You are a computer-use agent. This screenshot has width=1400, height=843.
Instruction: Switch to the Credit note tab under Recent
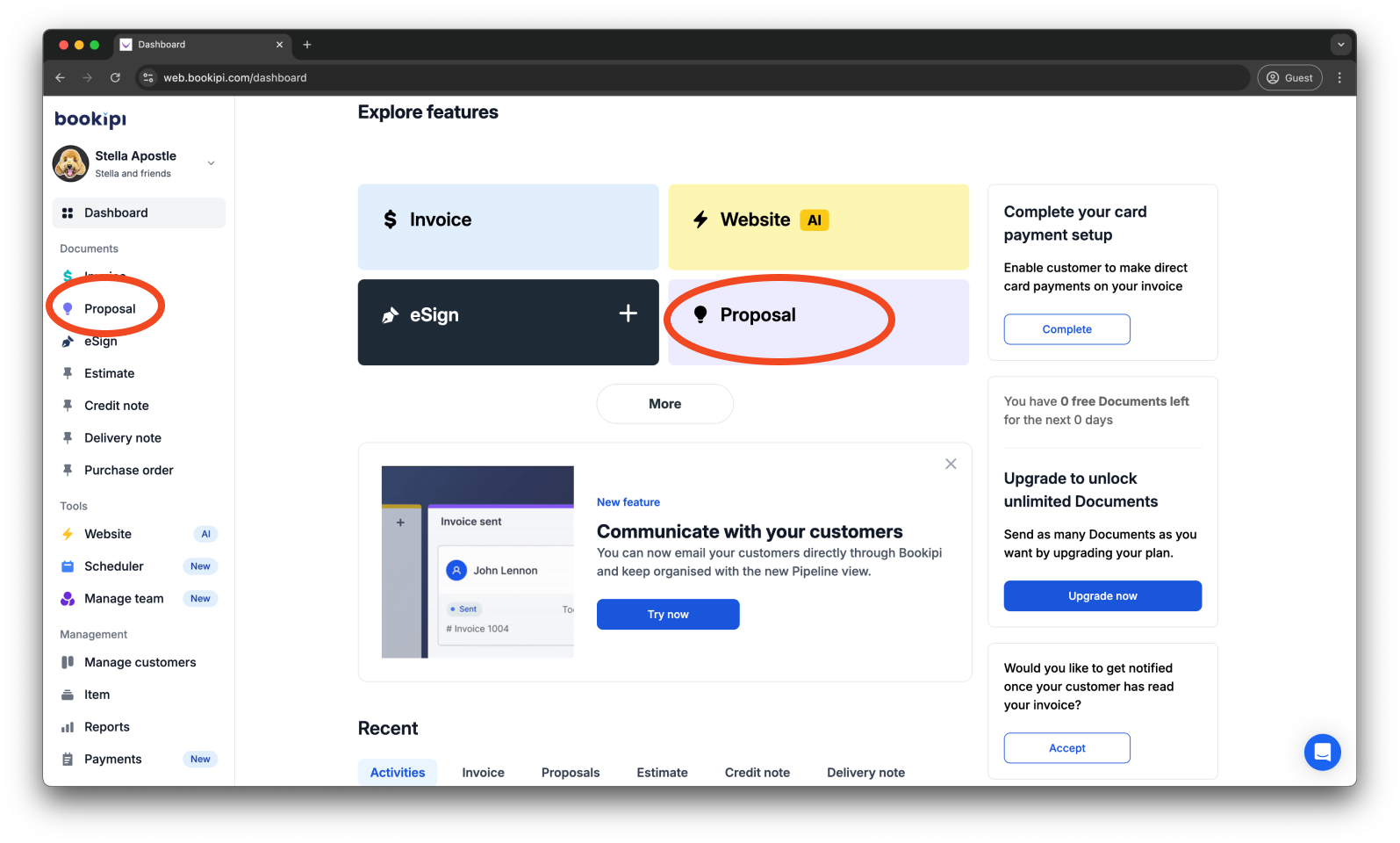click(x=757, y=773)
